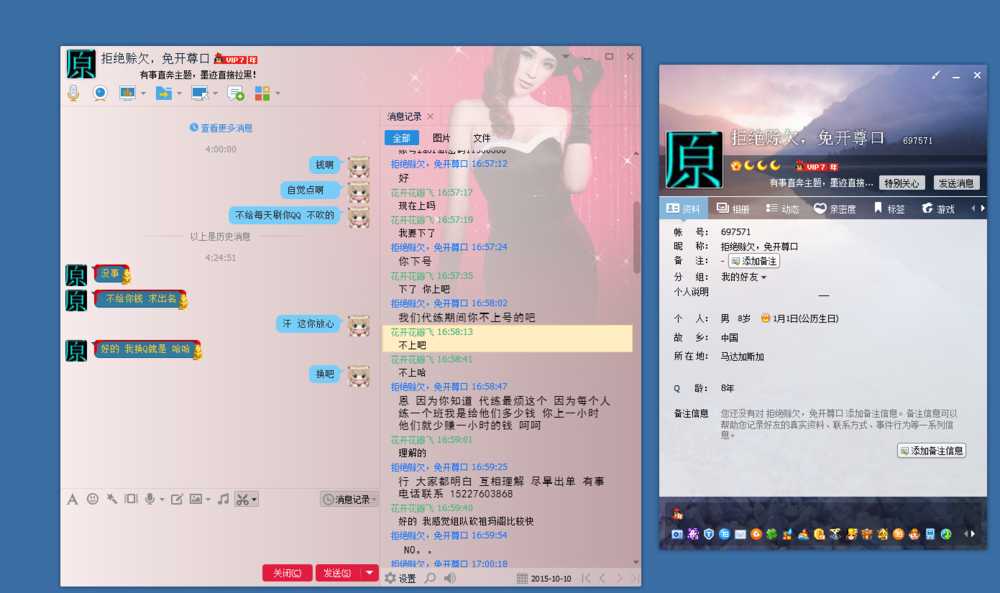
Task: Open the chat window title bar dropdown menu
Action: click(565, 57)
